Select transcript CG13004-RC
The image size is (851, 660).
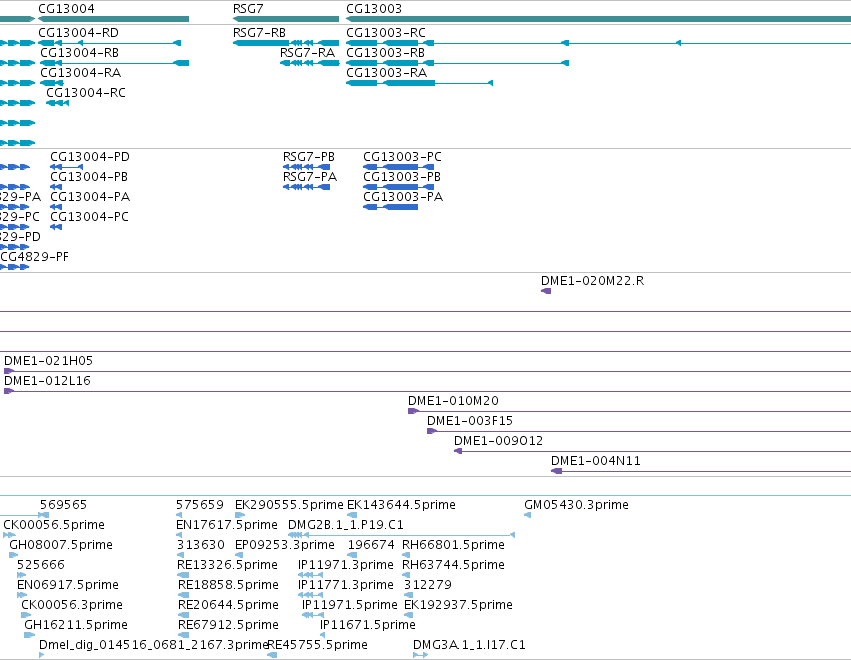tap(86, 93)
